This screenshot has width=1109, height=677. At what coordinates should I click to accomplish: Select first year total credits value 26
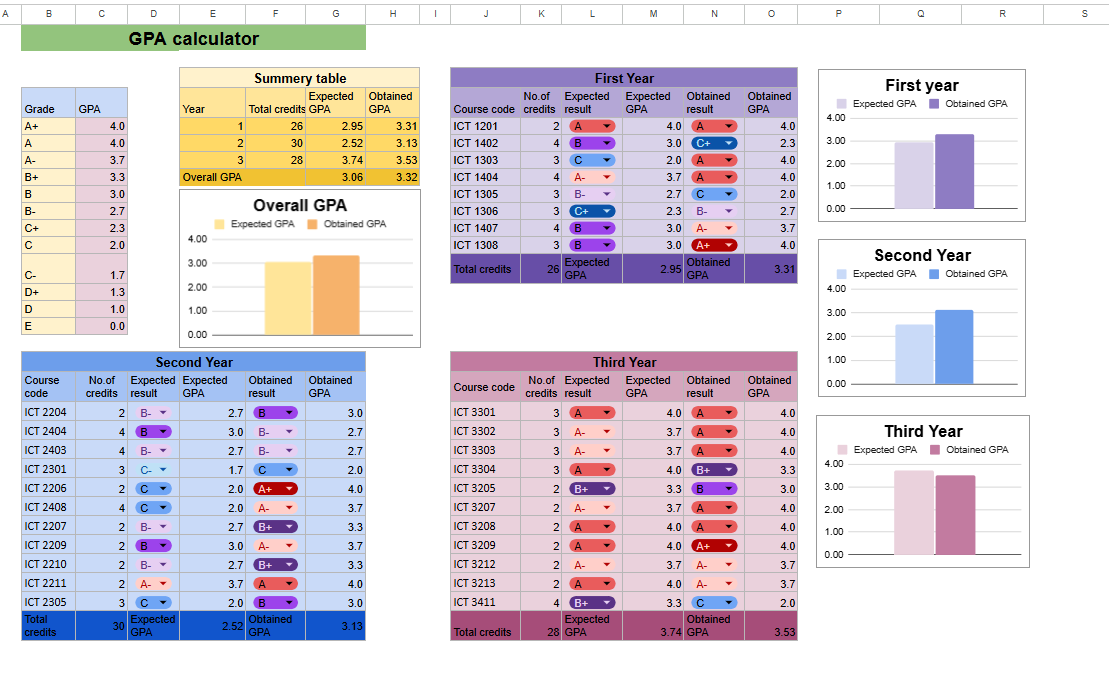pyautogui.click(x=541, y=269)
